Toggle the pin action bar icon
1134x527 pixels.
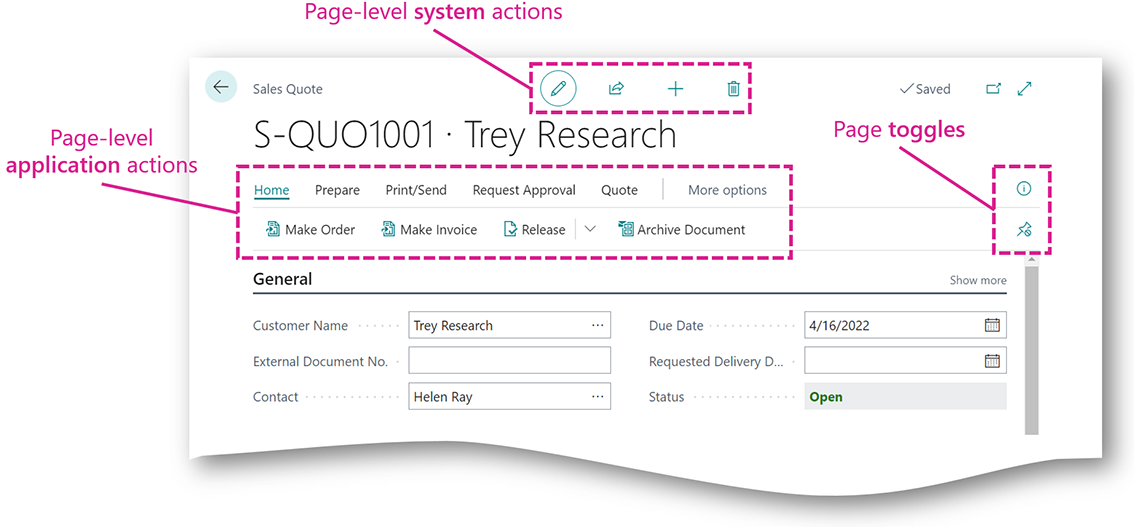1023,231
